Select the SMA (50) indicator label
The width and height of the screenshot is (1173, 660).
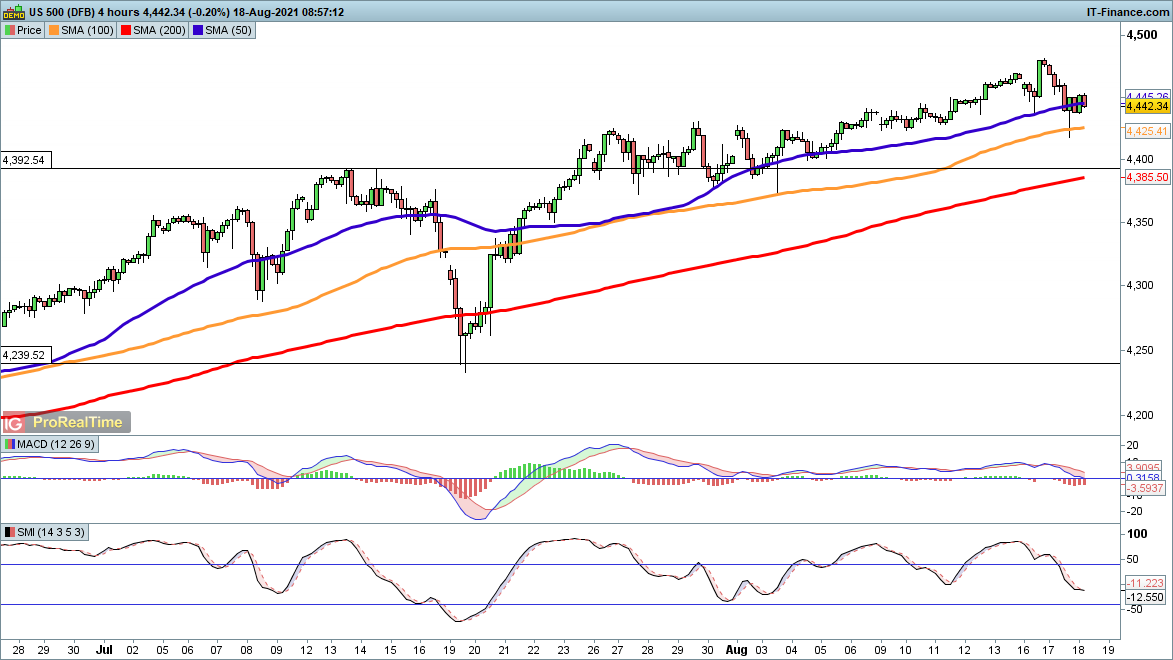[x=227, y=30]
